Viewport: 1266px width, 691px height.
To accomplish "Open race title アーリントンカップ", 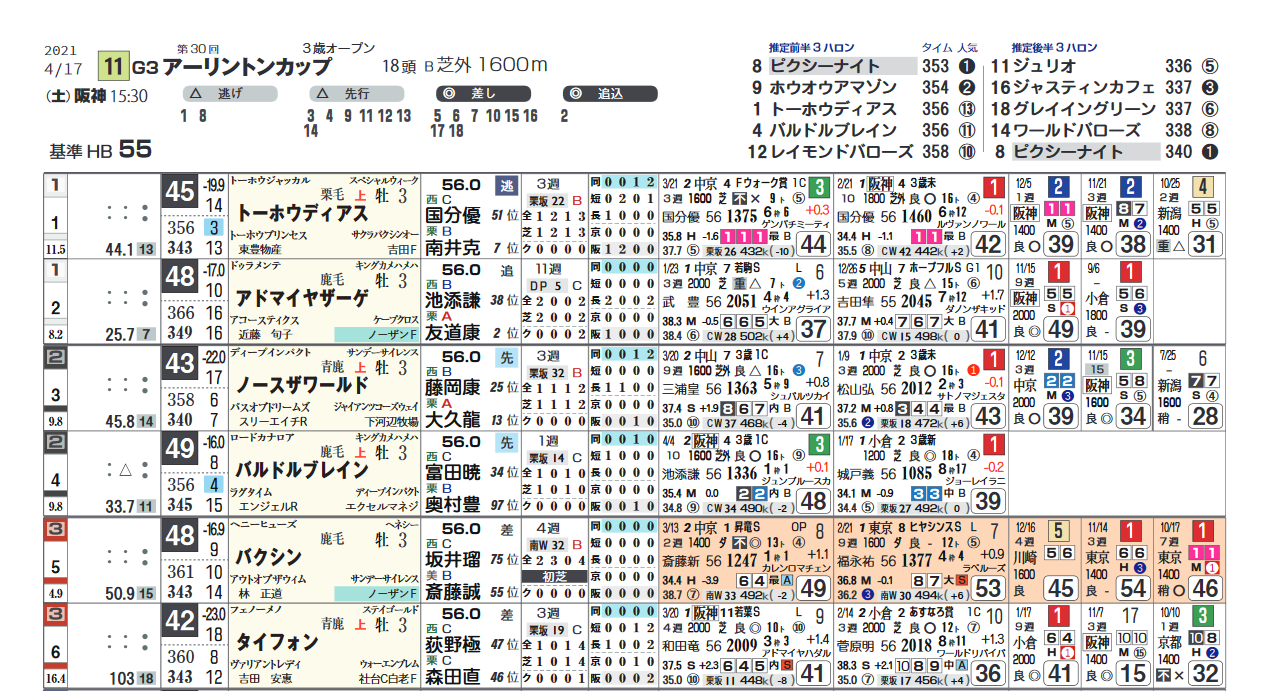I will tap(246, 67).
